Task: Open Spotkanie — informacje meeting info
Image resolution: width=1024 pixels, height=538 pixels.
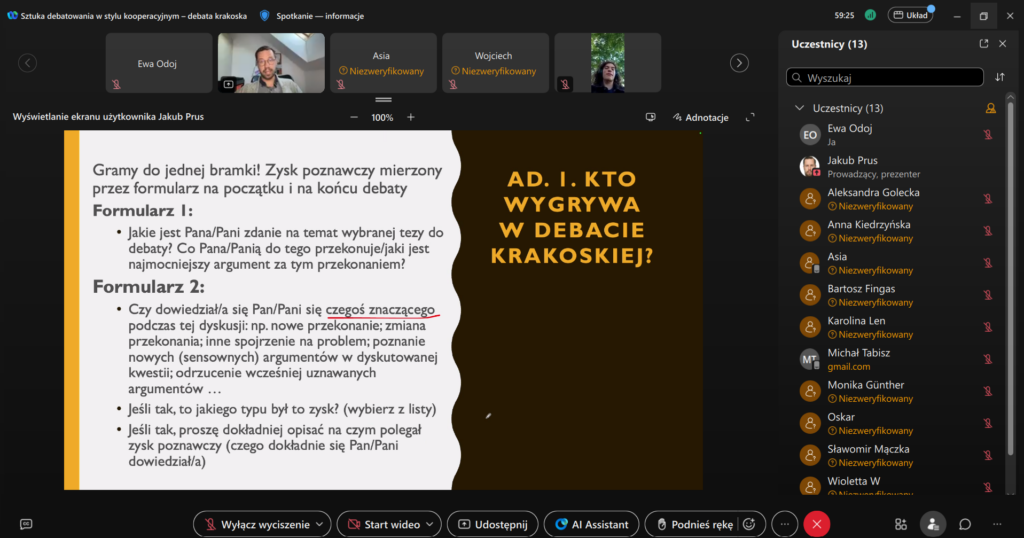Action: [x=320, y=16]
